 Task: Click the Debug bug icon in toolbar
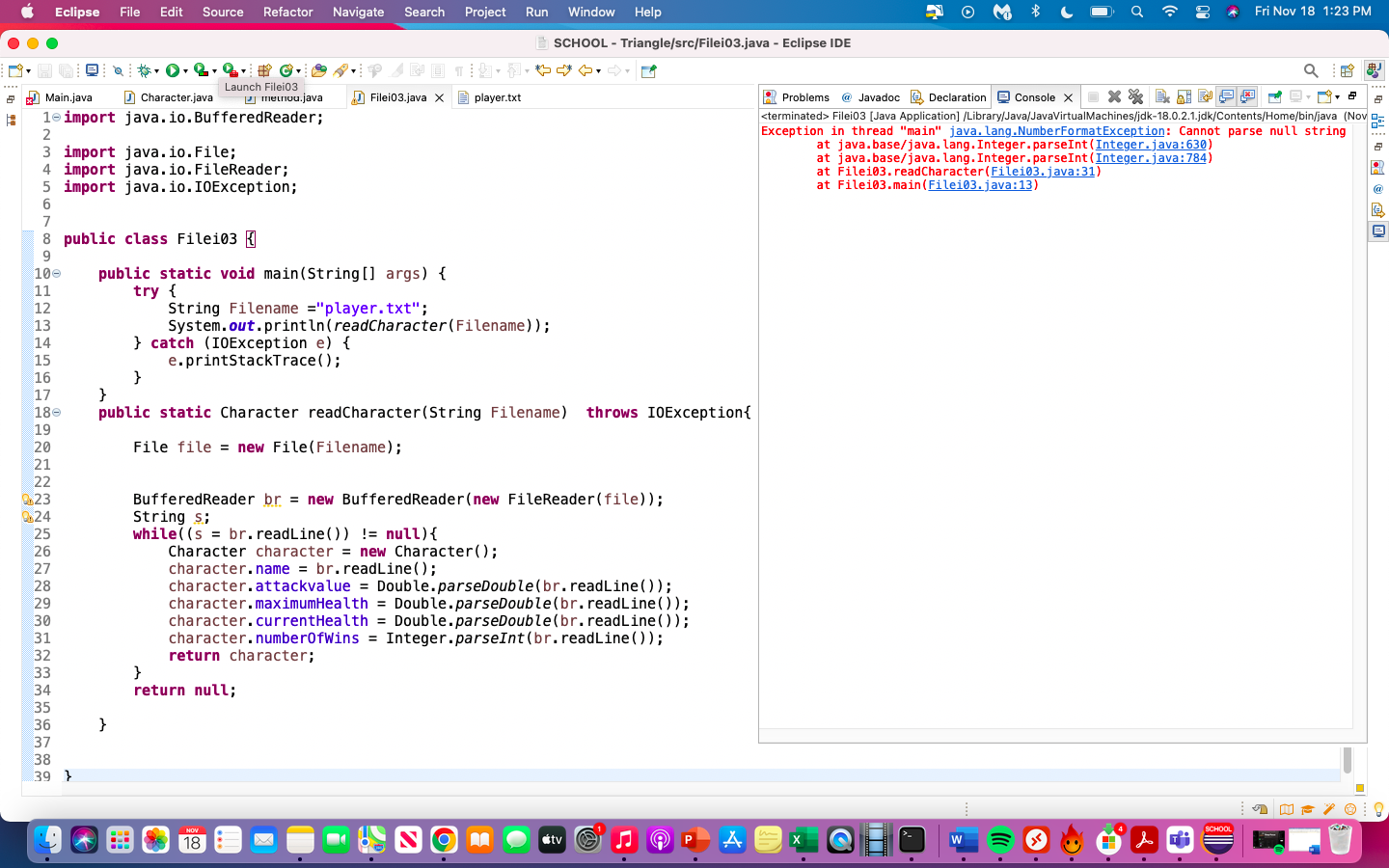(145, 70)
